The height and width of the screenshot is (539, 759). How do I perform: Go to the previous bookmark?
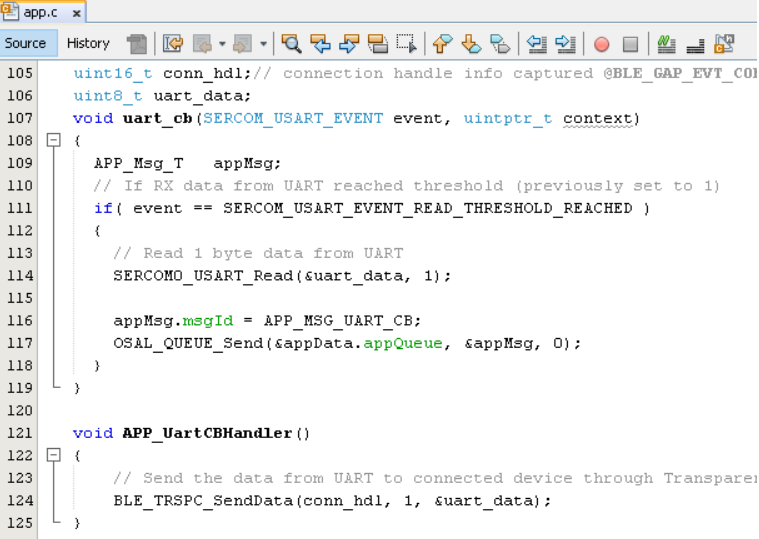[442, 44]
